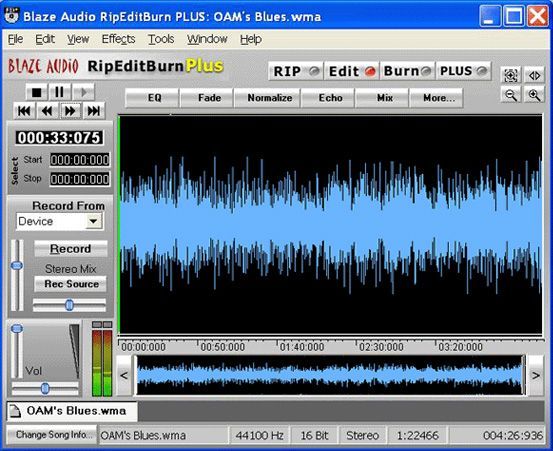The image size is (553, 451).
Task: Click Change Song Info... button
Action: [x=51, y=435]
